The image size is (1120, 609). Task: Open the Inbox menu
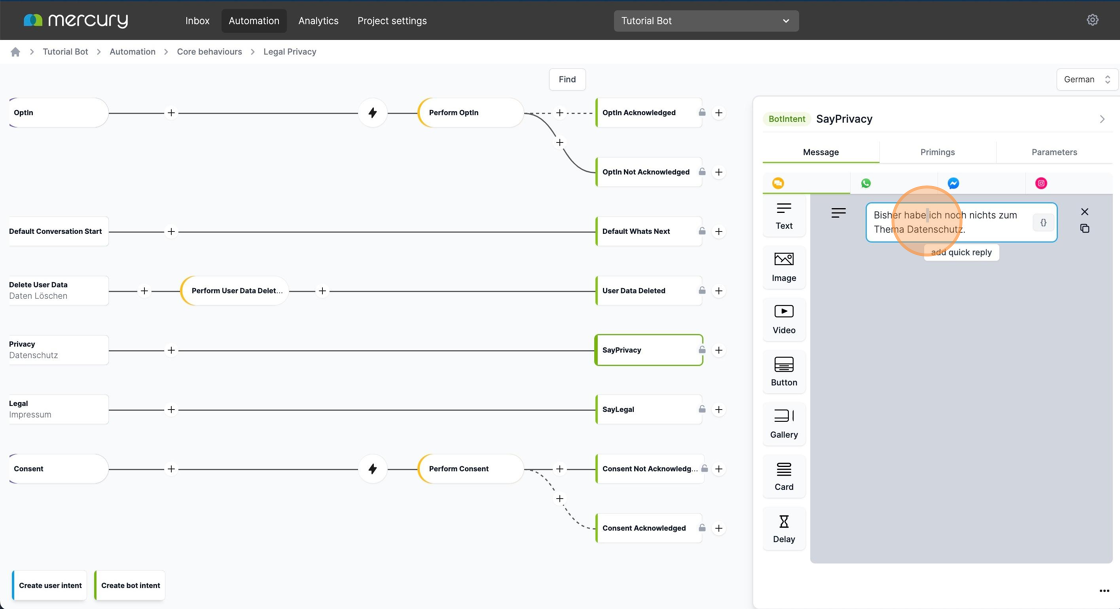click(197, 21)
